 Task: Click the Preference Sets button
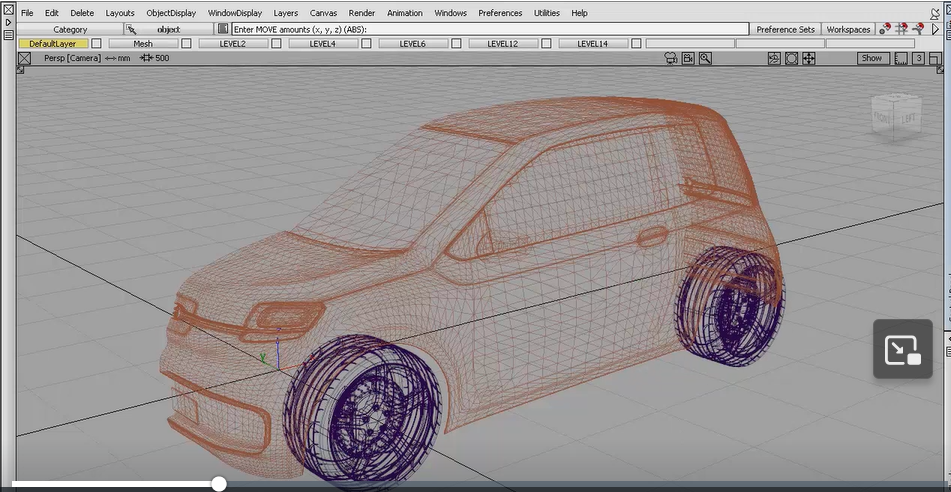coord(785,30)
